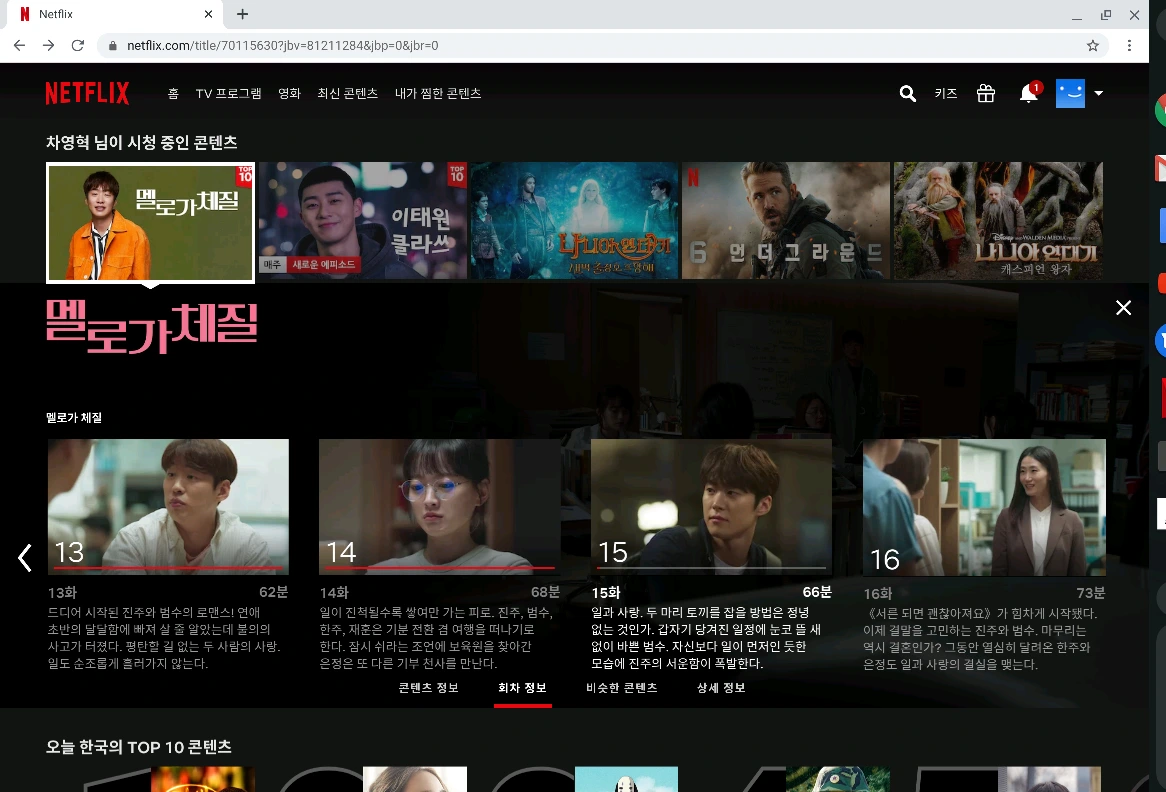Screen dimensions: 1166x792
Task: Open a new browser tab
Action: 242,14
